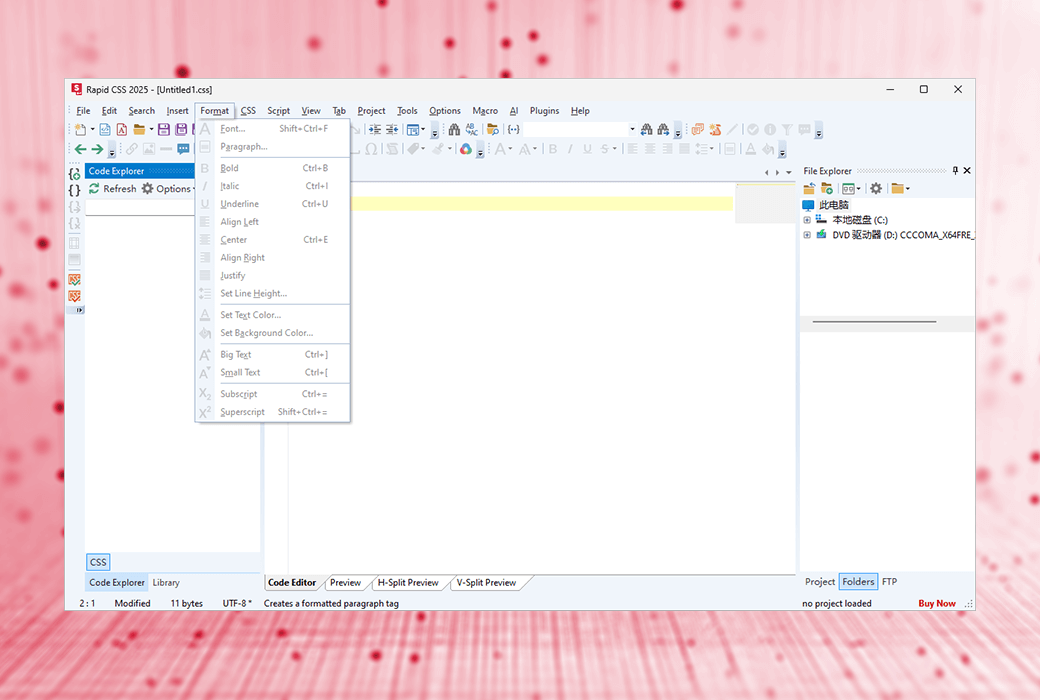Click the UTF-8 encoding status entry
1040x700 pixels.
click(x=237, y=603)
